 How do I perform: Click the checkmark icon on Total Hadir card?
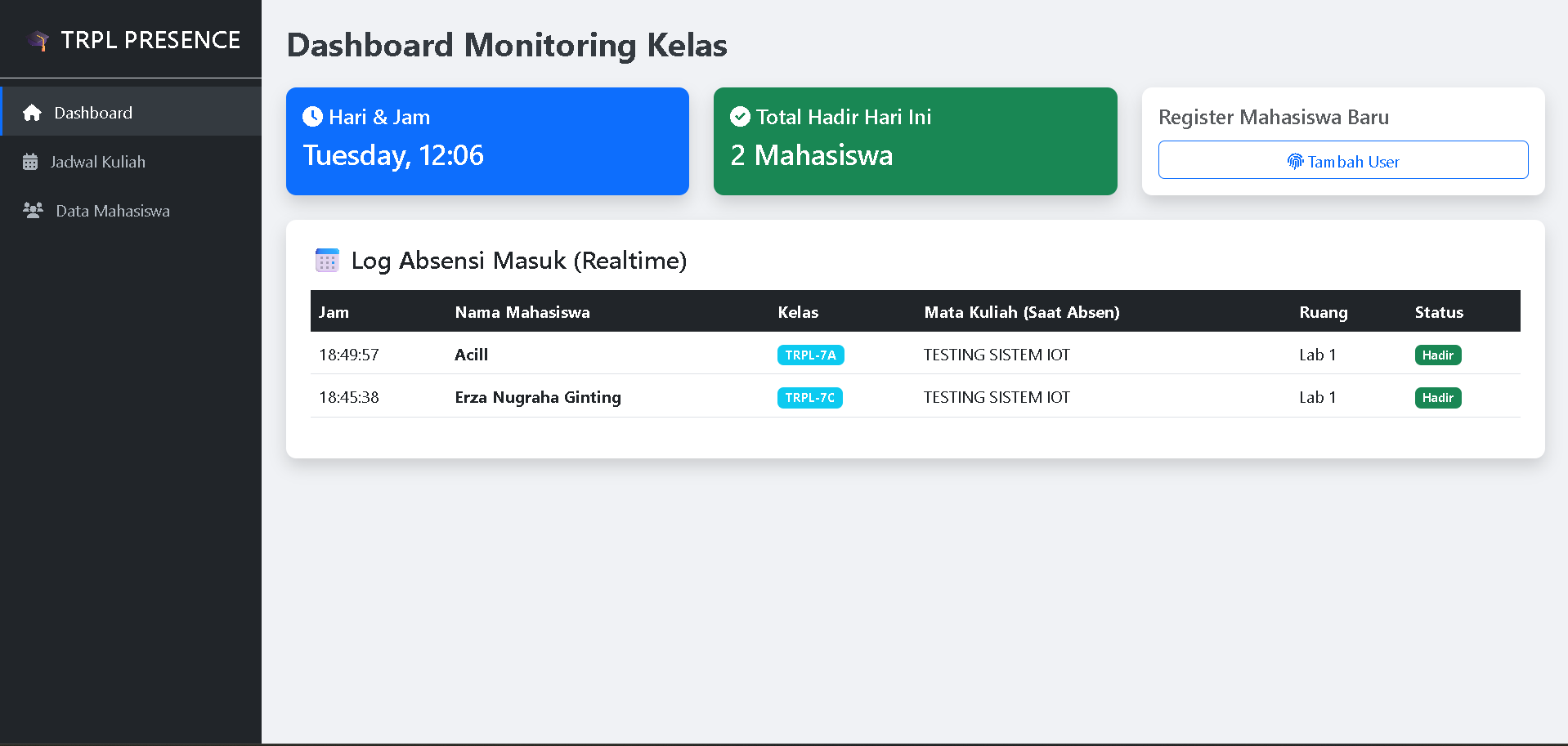pyautogui.click(x=739, y=116)
